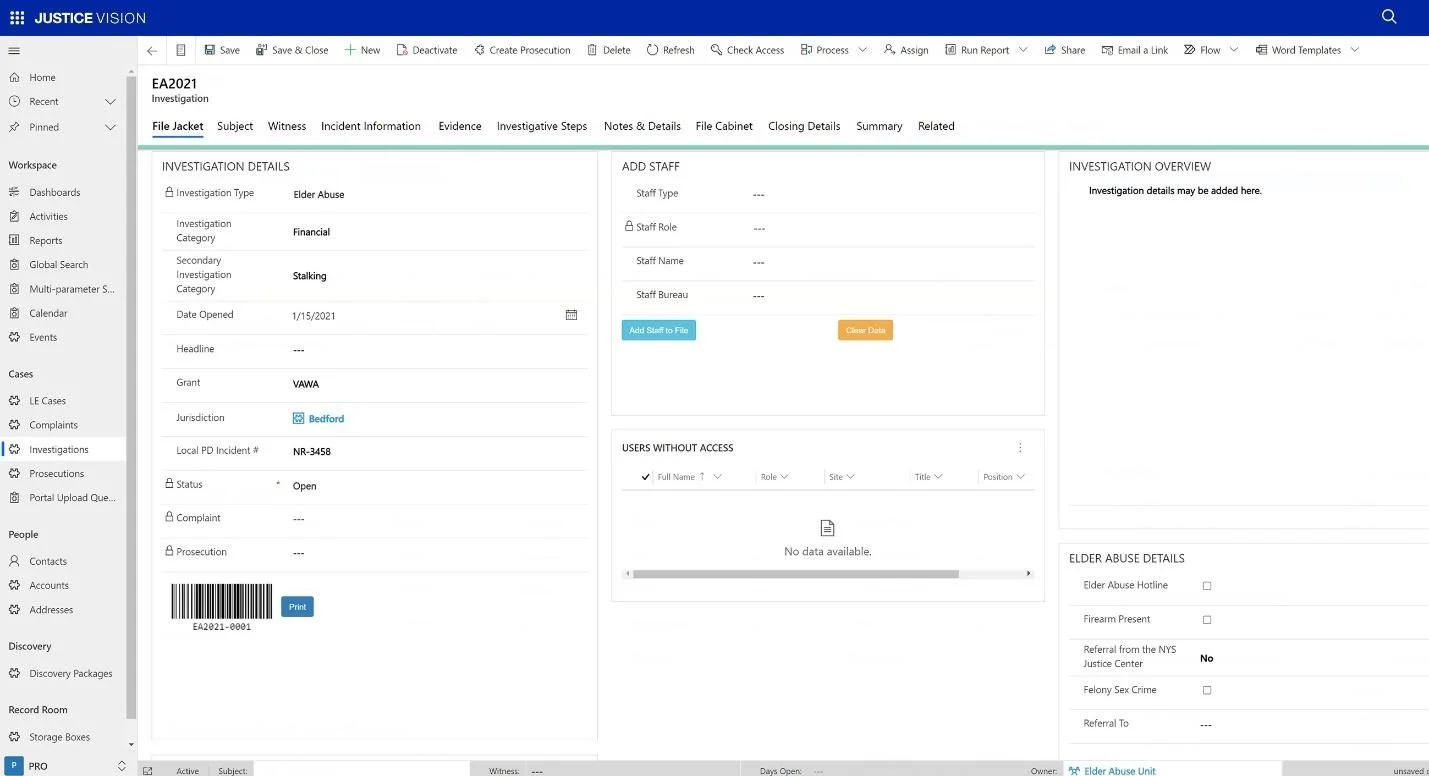The image size is (1429, 776).
Task: Click the Events sidebar icon
Action: tap(14, 337)
